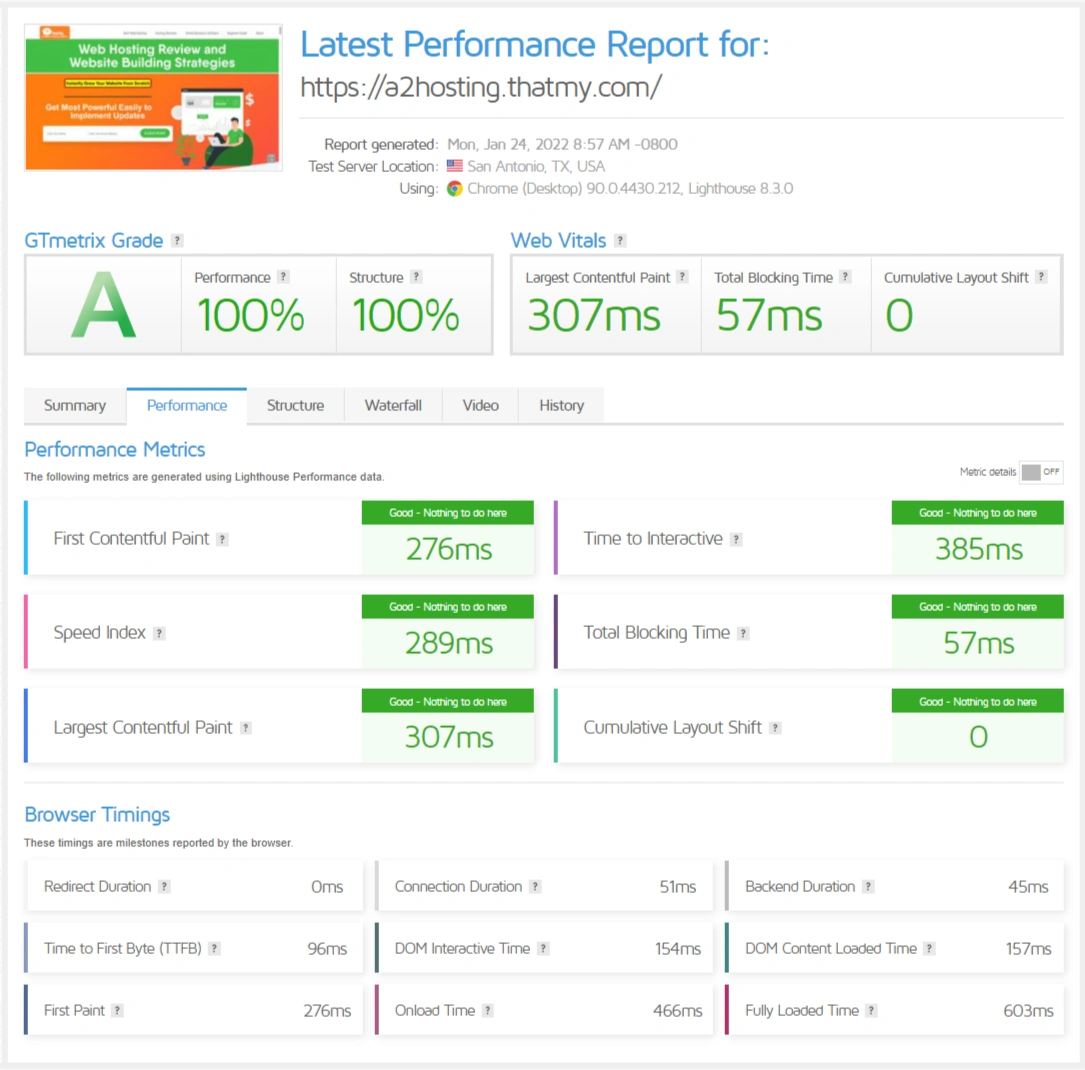Image resolution: width=1085 pixels, height=1070 pixels.
Task: Turn on the Metric details toggle
Action: pos(1040,471)
